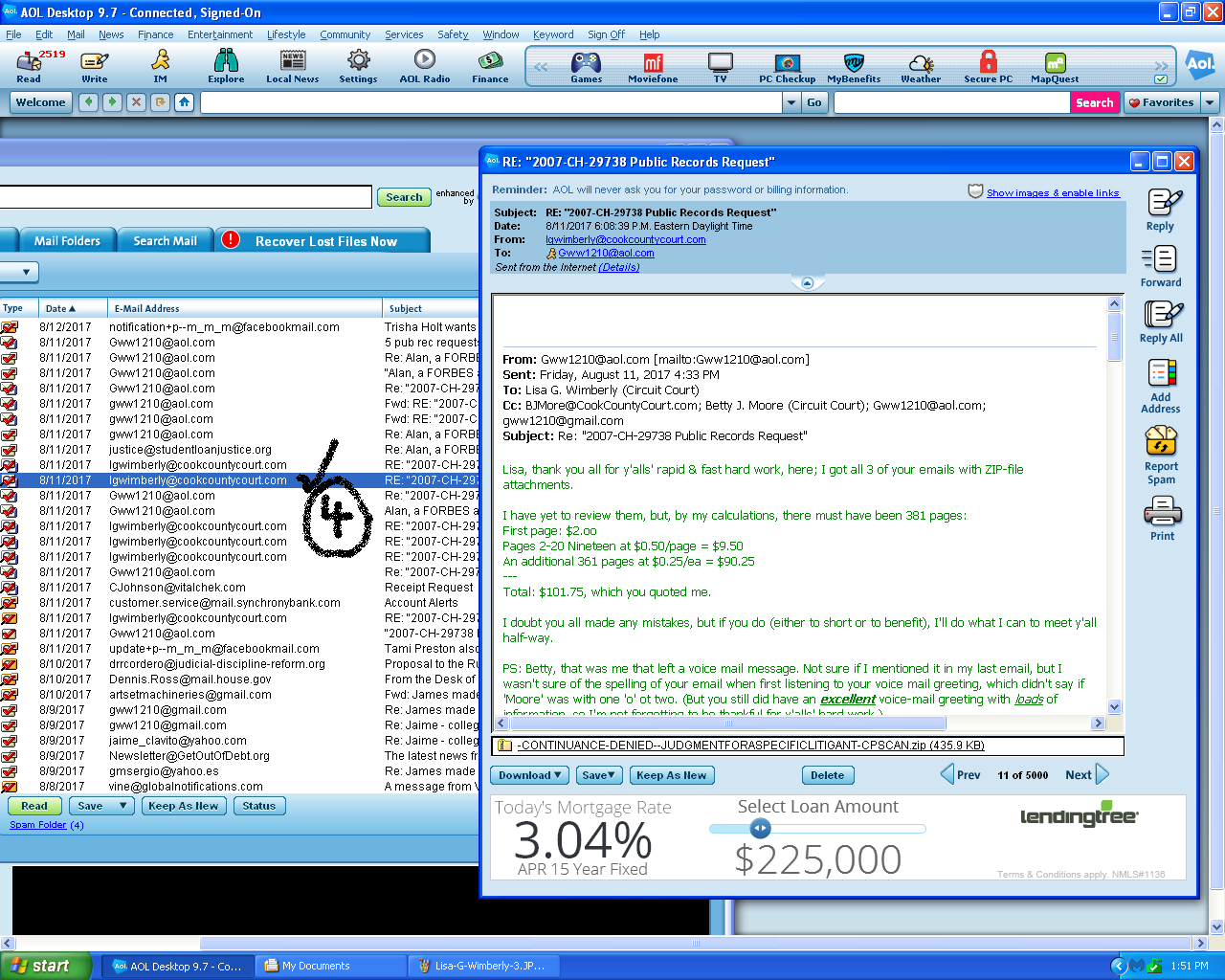Image resolution: width=1225 pixels, height=980 pixels.
Task: Adjust the LendingTree loan amount slider
Action: pyautogui.click(x=760, y=829)
